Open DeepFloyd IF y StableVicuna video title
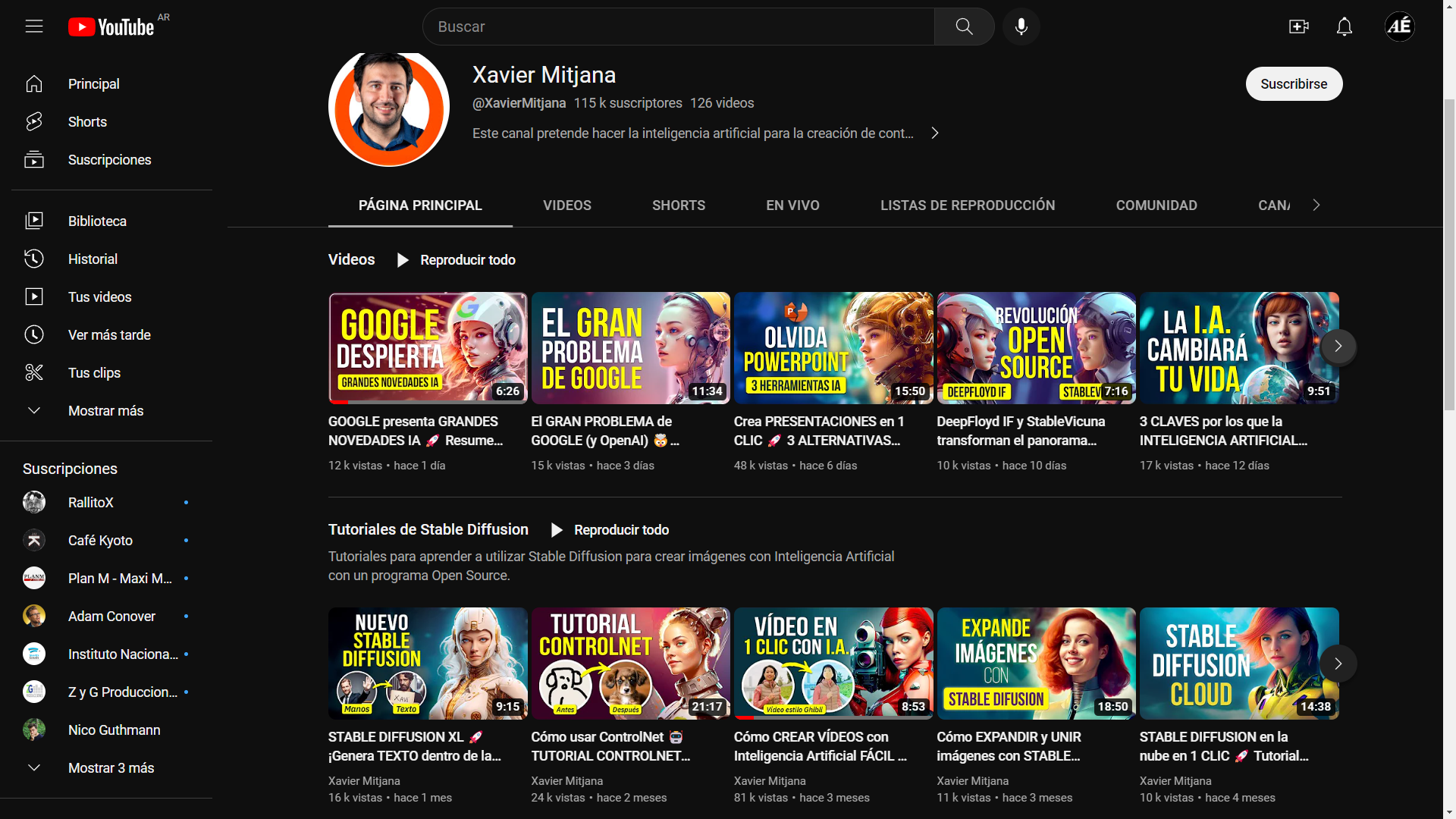Screen dimensions: 1456x819 tap(1021, 431)
